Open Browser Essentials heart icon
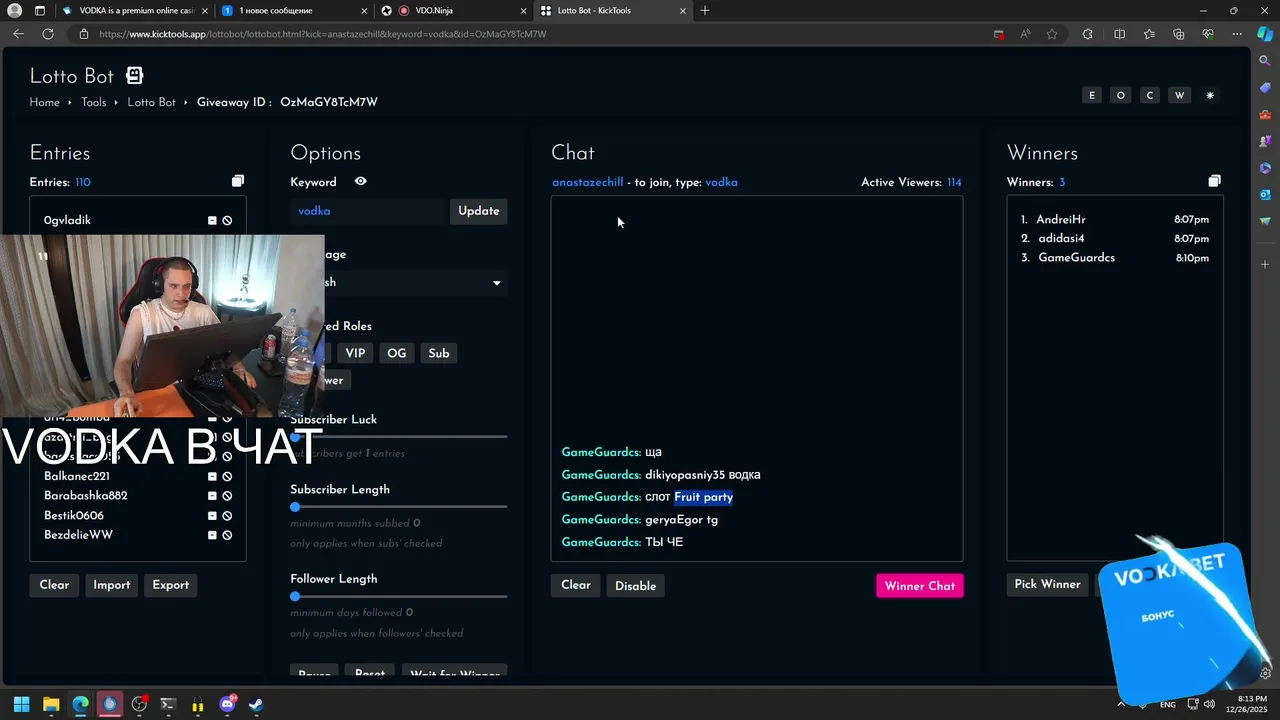The image size is (1280, 720). tap(1207, 34)
